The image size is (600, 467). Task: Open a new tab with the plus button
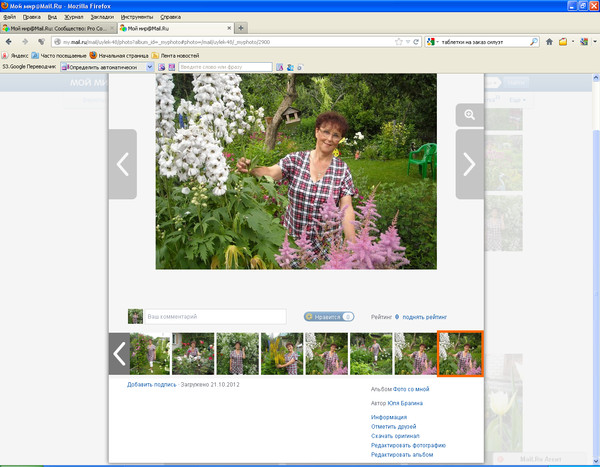(x=241, y=28)
